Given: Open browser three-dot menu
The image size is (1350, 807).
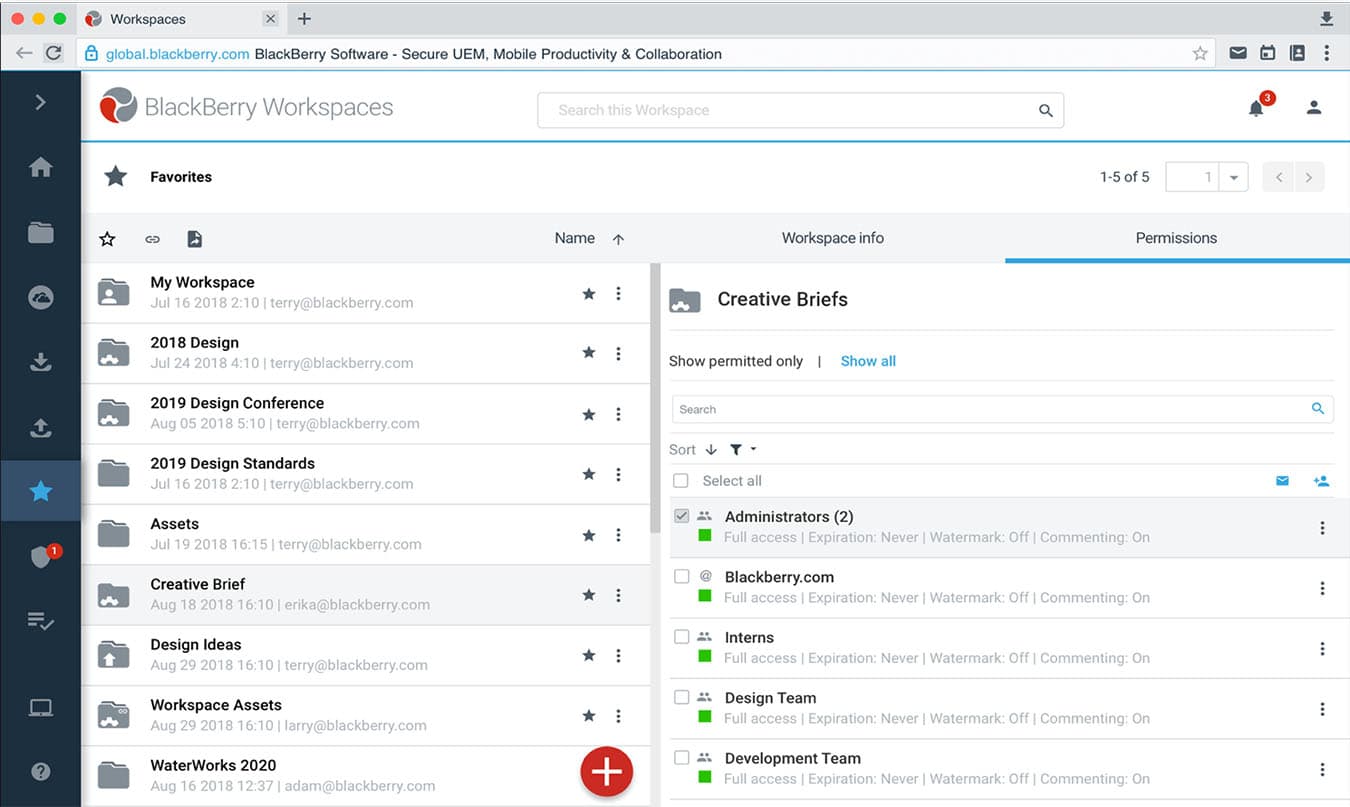Looking at the screenshot, I should 1327,53.
